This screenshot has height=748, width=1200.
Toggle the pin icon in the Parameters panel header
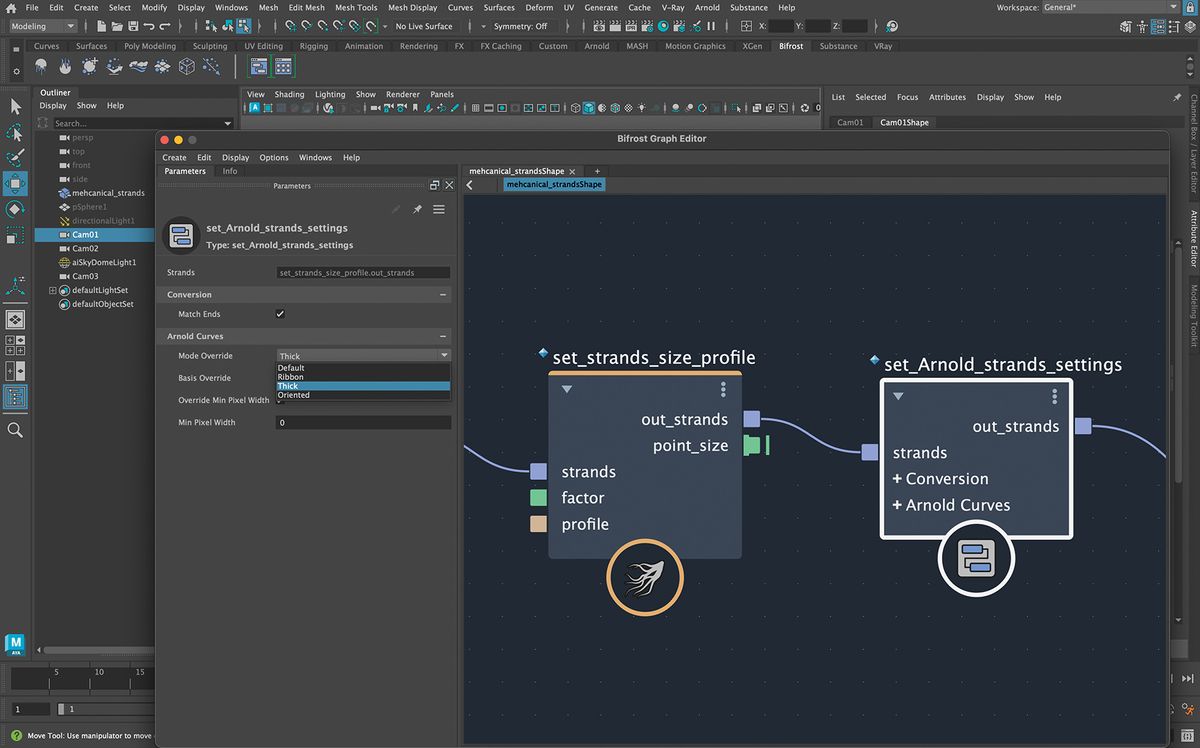[417, 210]
